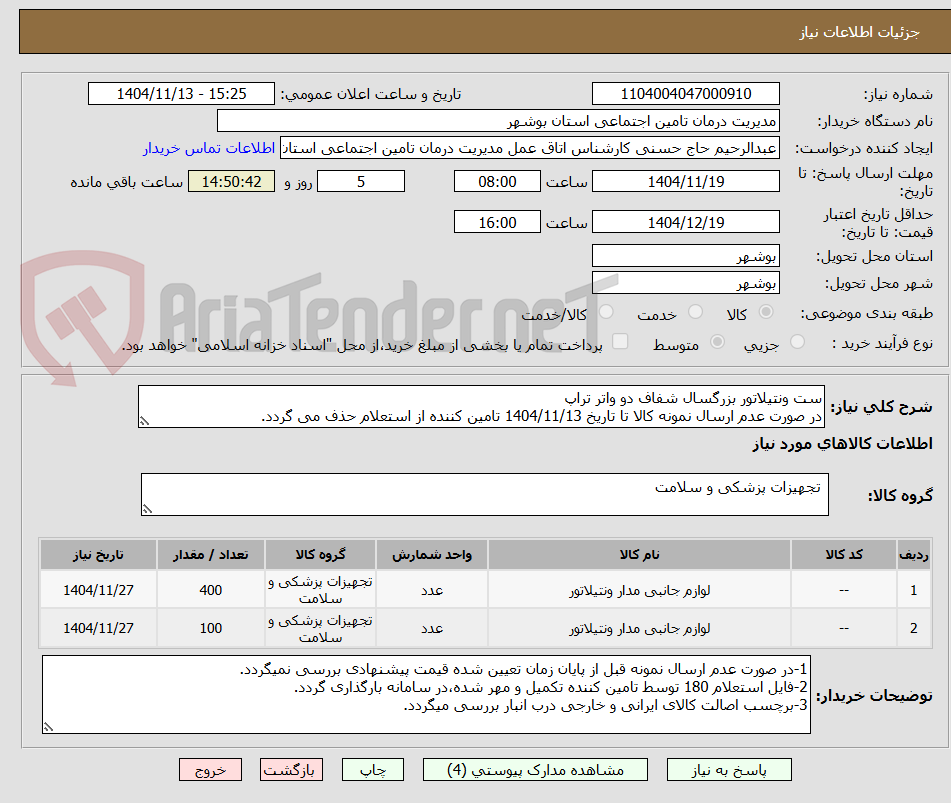The height and width of the screenshot is (803, 951).
Task: Click the تعداد / مقدار column header
Action: 210,554
